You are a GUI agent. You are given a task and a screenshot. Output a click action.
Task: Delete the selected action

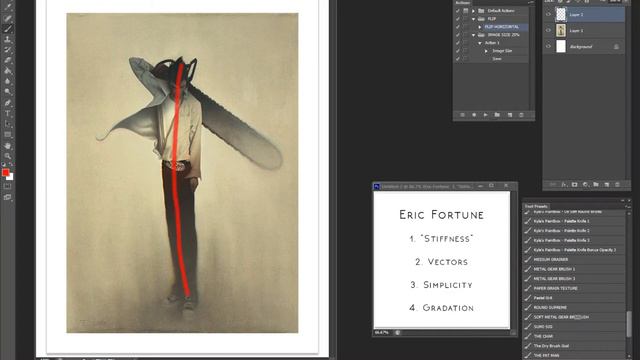(x=521, y=116)
